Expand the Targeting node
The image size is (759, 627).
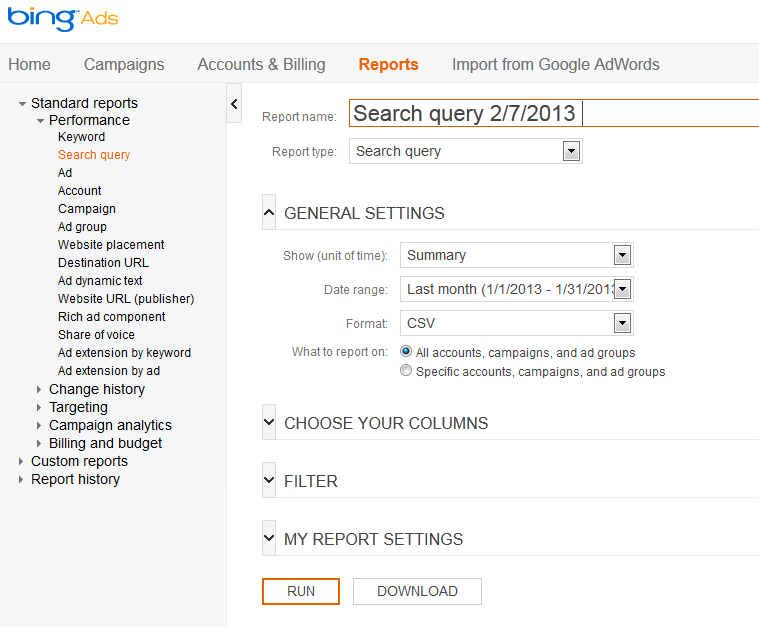pos(39,407)
